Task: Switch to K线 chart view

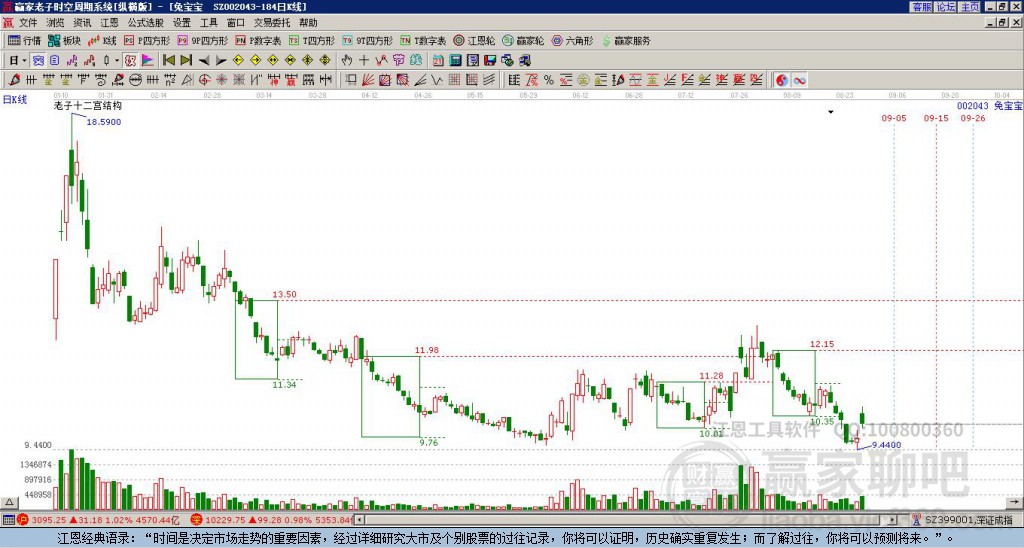Action: [x=102, y=40]
